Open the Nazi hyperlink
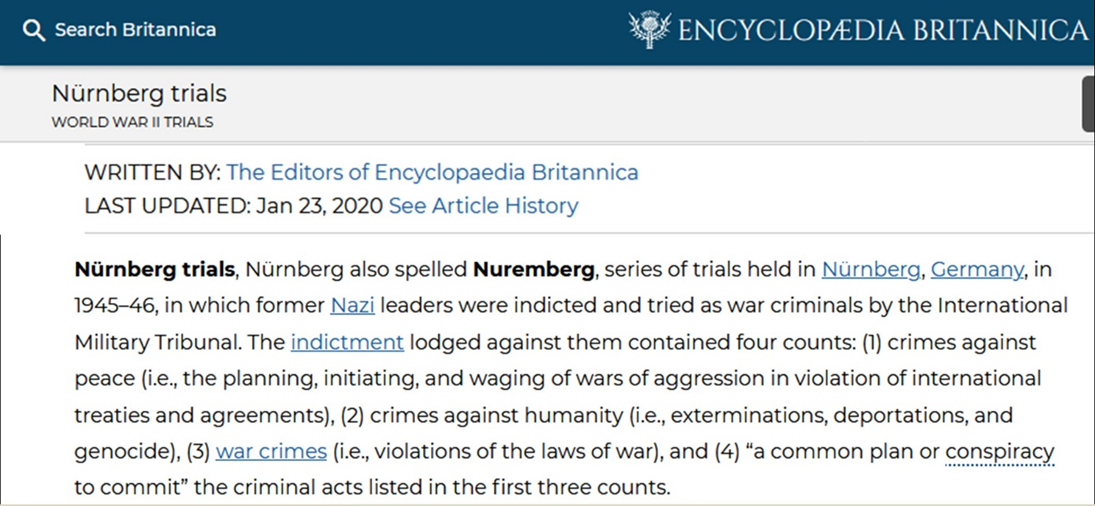 tap(353, 306)
